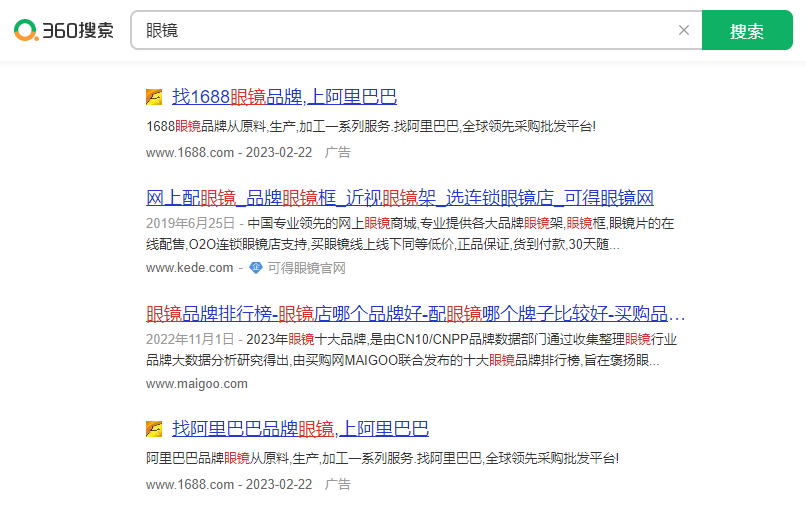The width and height of the screenshot is (806, 505).
Task: Click description starting 阿里巴巴品牌眼镜从原料
Action: [382, 458]
